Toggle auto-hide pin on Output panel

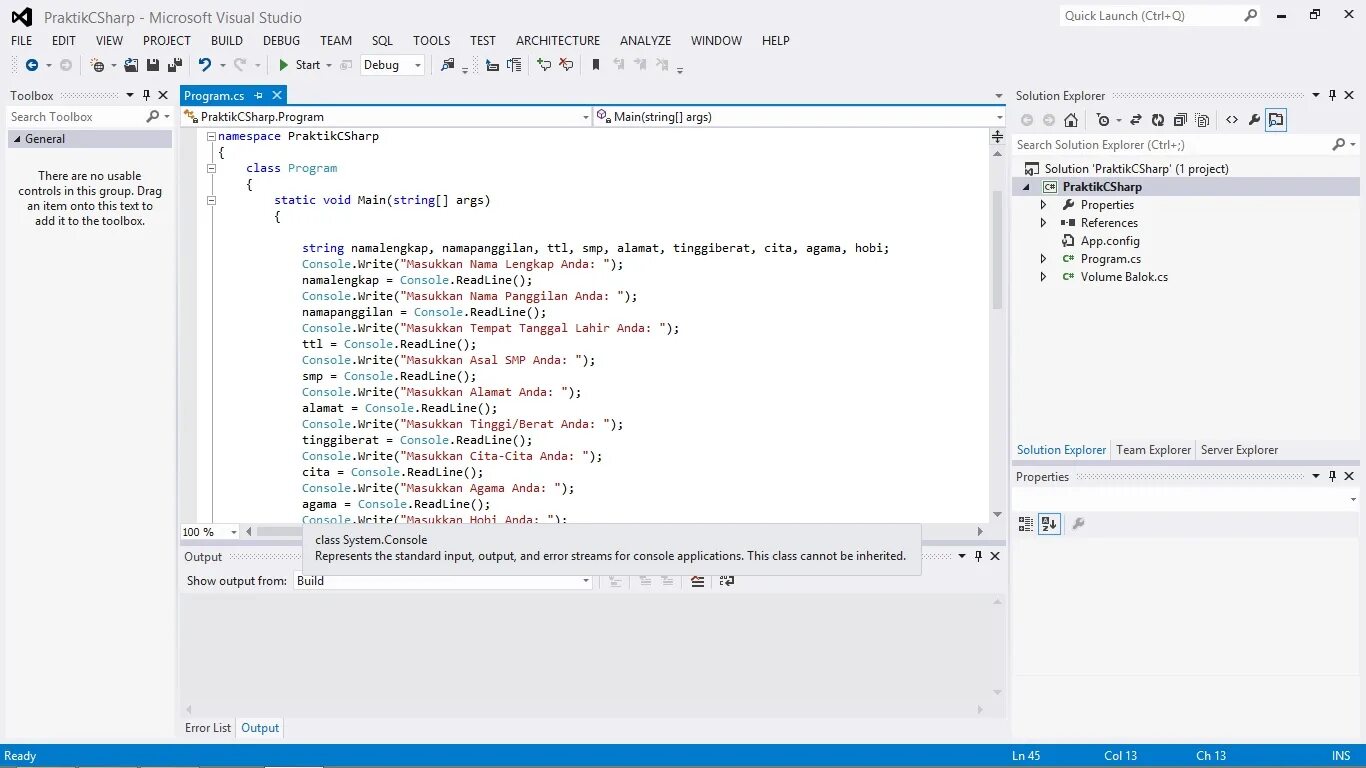(x=978, y=557)
